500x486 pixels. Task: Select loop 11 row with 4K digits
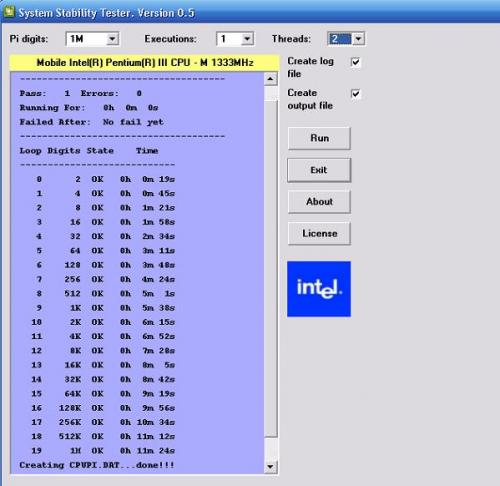(x=103, y=337)
